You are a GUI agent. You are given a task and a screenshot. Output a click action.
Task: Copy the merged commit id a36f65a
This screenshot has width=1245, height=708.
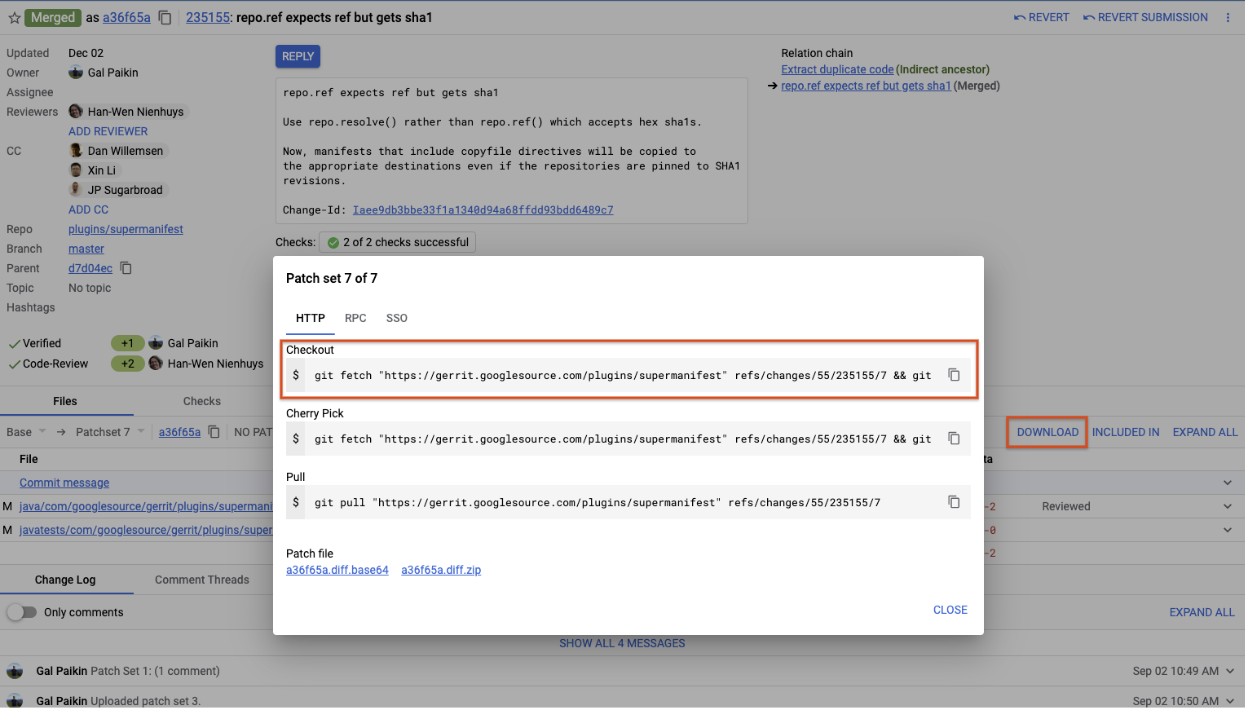164,17
